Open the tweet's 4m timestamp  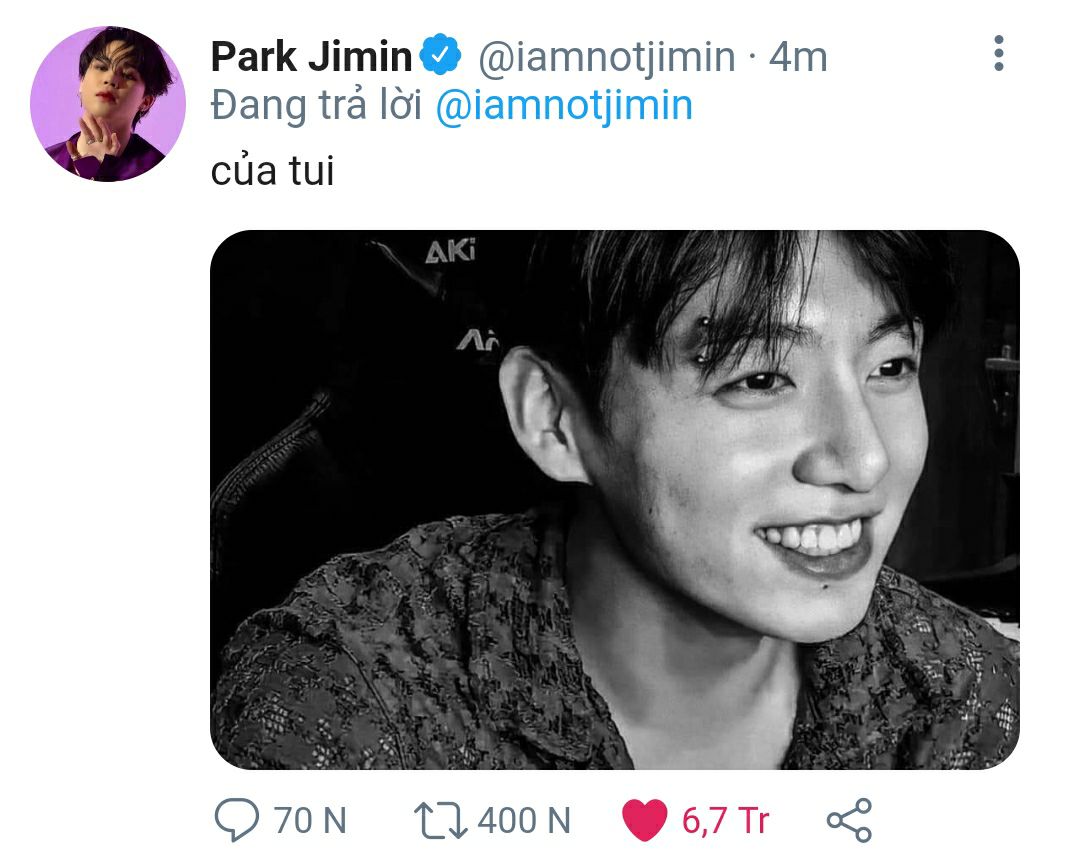798,58
